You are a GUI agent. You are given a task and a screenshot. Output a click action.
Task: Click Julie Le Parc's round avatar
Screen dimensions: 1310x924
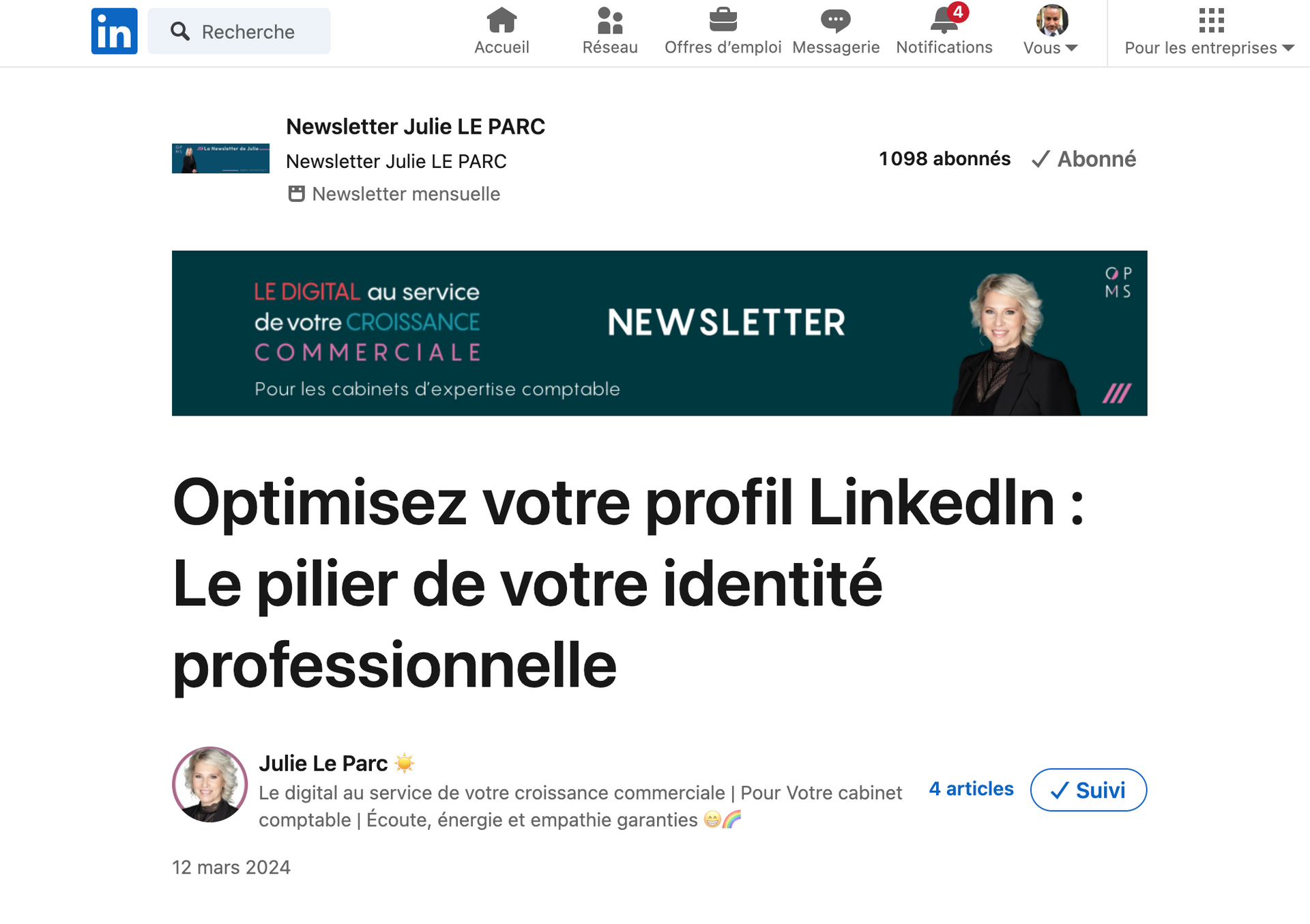(209, 784)
